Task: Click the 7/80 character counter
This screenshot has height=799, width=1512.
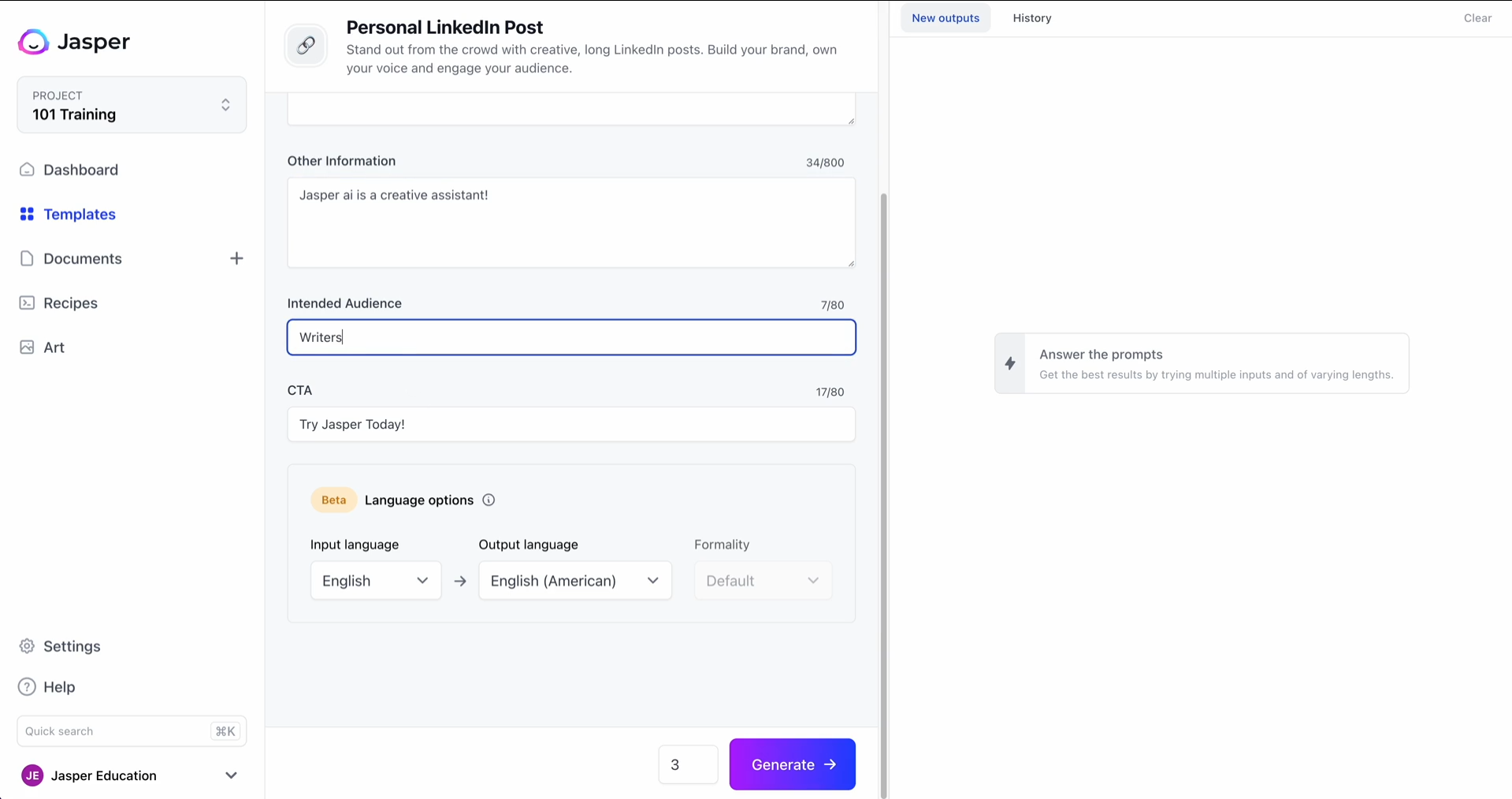Action: [832, 305]
